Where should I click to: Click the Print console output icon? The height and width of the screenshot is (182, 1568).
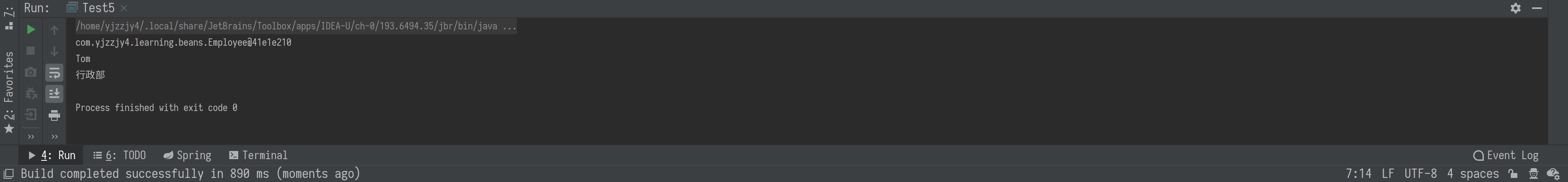54,115
